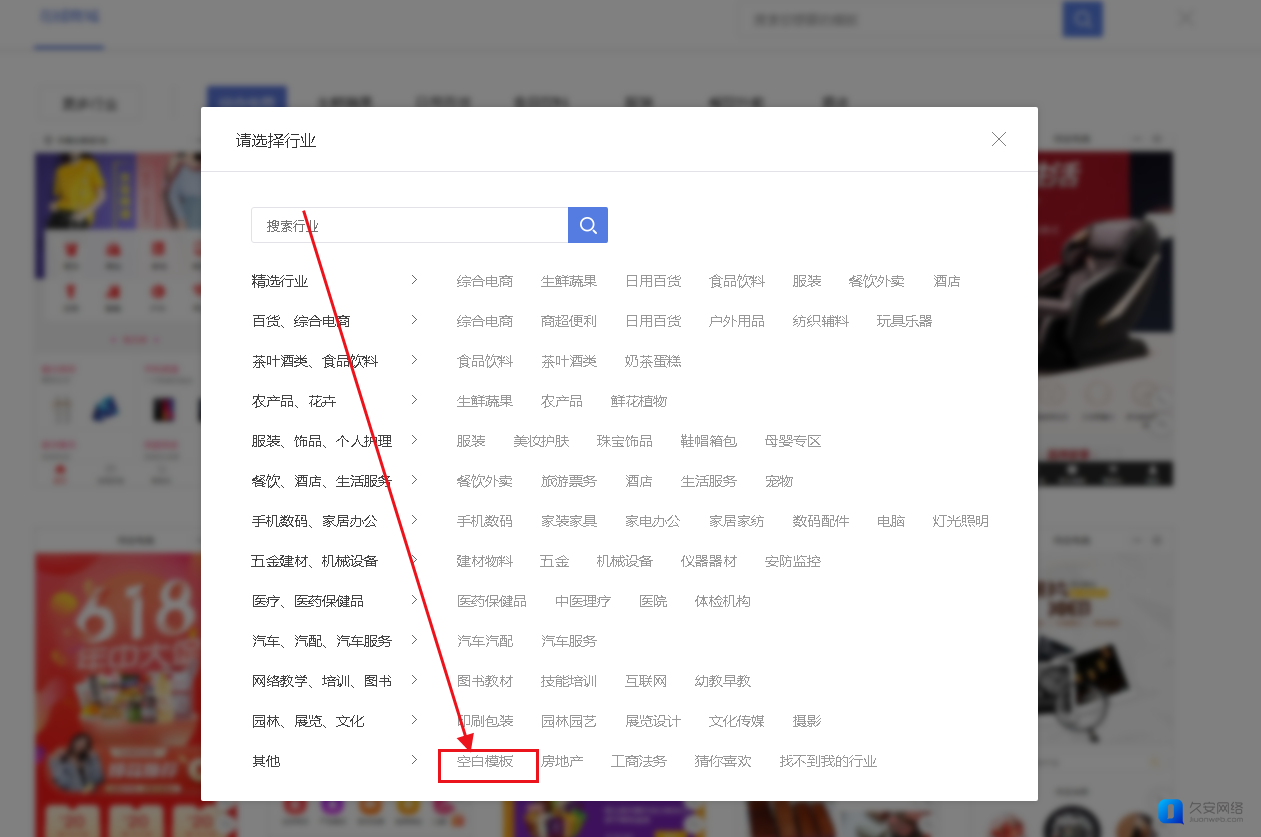Click 找不到我的行业 link
The image size is (1261, 837).
click(828, 762)
